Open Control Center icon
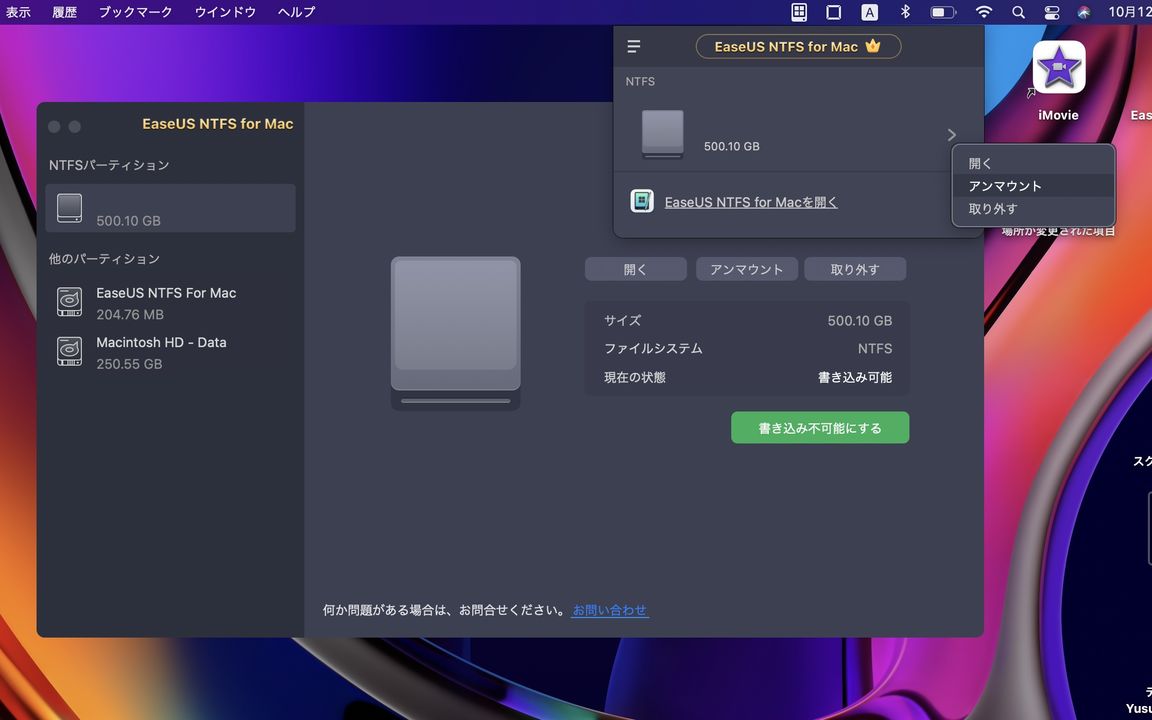The height and width of the screenshot is (720, 1152). tap(1051, 12)
